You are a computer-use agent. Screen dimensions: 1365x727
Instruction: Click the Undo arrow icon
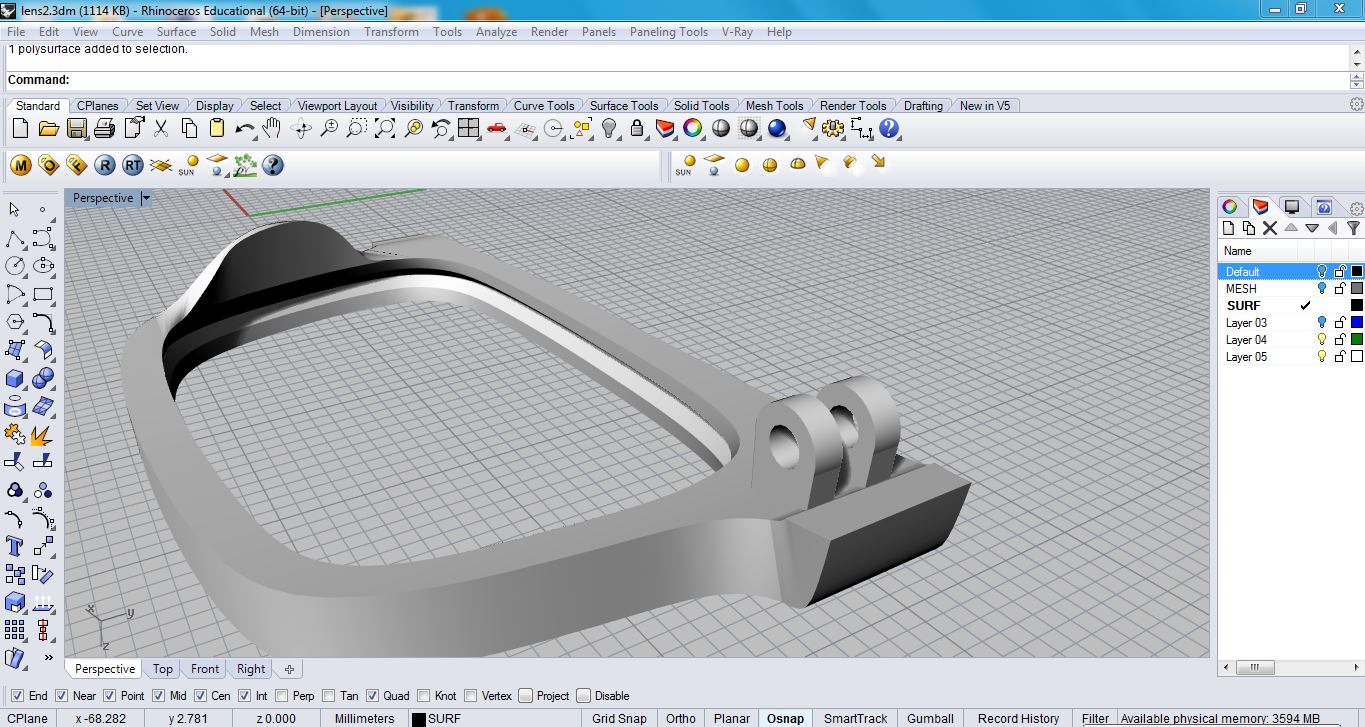point(245,128)
